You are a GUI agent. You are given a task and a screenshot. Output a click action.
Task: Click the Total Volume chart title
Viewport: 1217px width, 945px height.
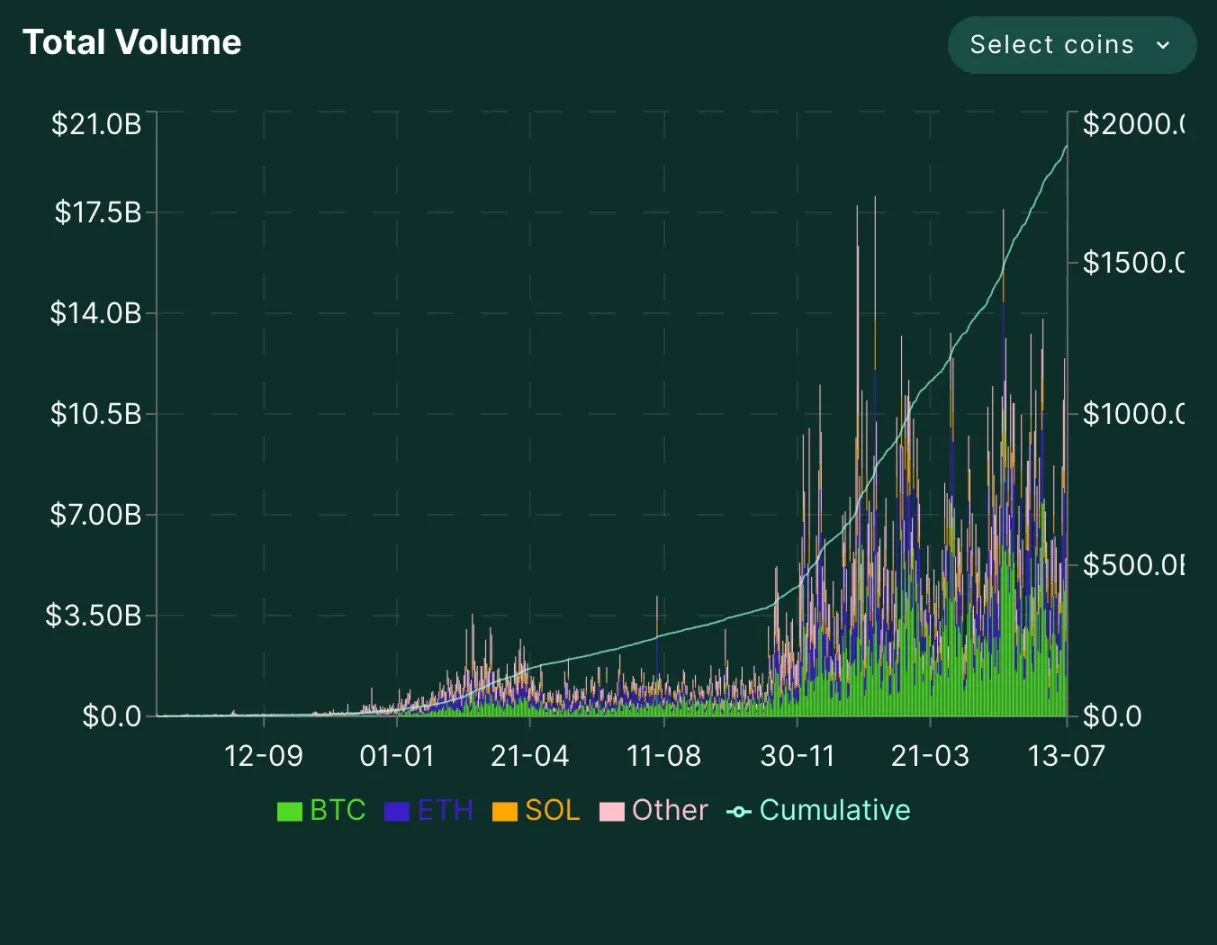pos(132,42)
